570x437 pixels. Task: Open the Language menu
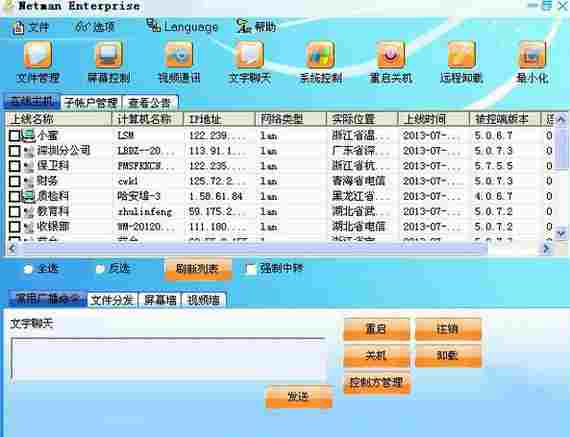click(182, 26)
